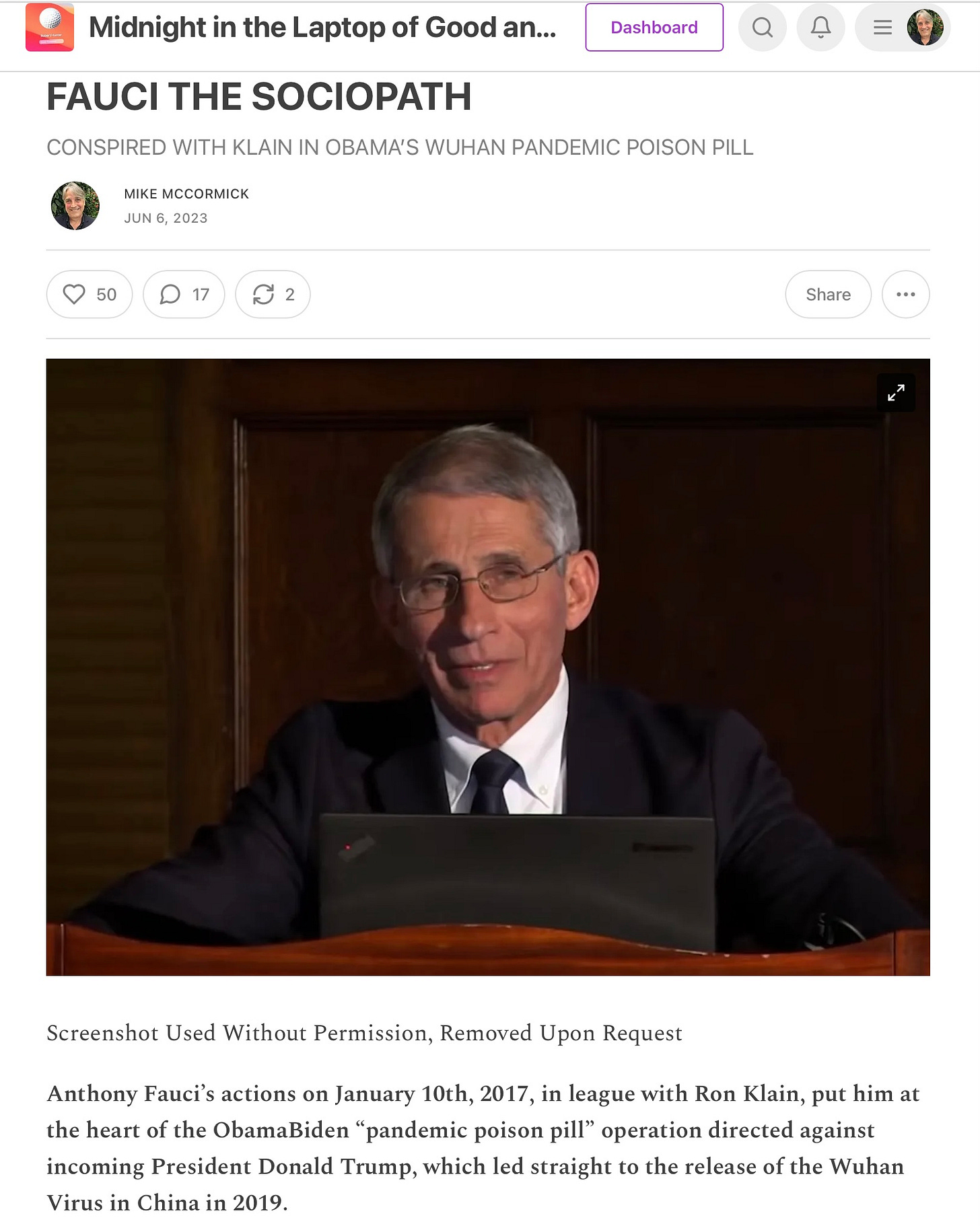Restack the post with arrows icon
The height and width of the screenshot is (1226, 980).
263,294
